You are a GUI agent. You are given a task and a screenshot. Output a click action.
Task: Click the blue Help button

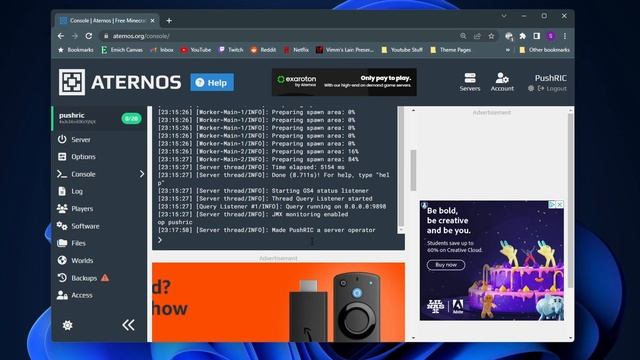click(212, 82)
